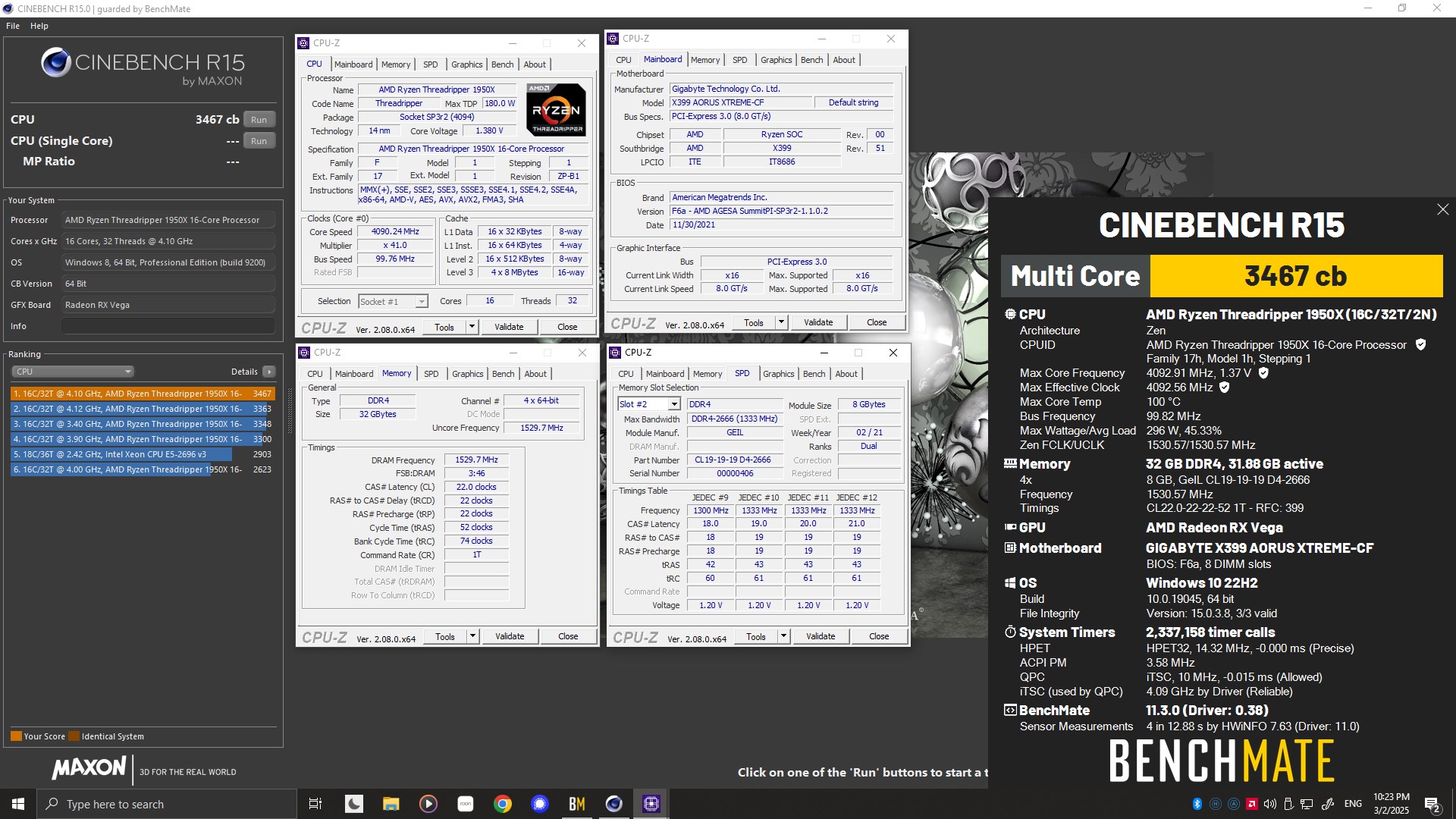Open the Windows Start menu
Image resolution: width=1456 pixels, height=819 pixels.
[18, 804]
